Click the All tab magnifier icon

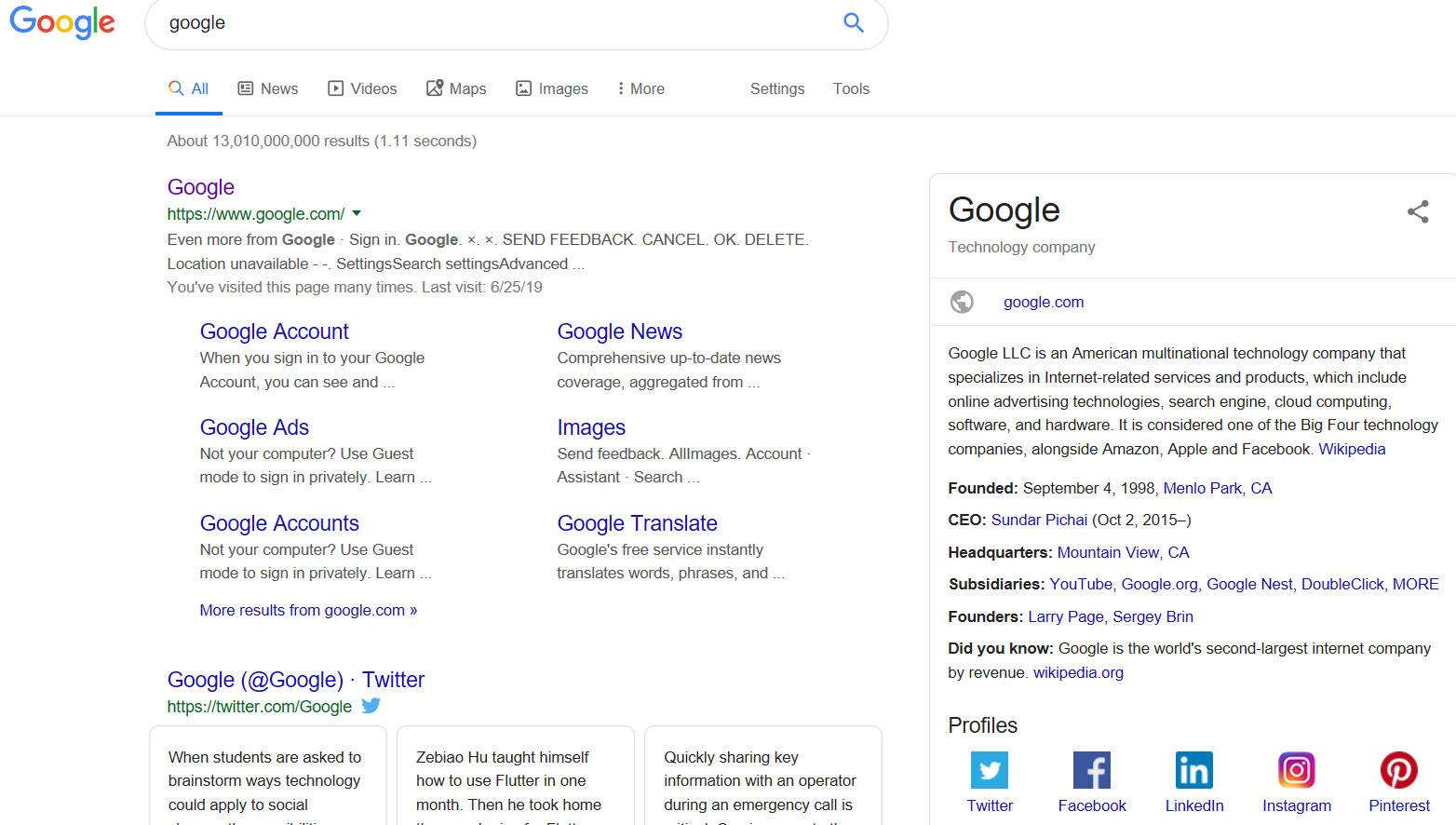pyautogui.click(x=176, y=88)
